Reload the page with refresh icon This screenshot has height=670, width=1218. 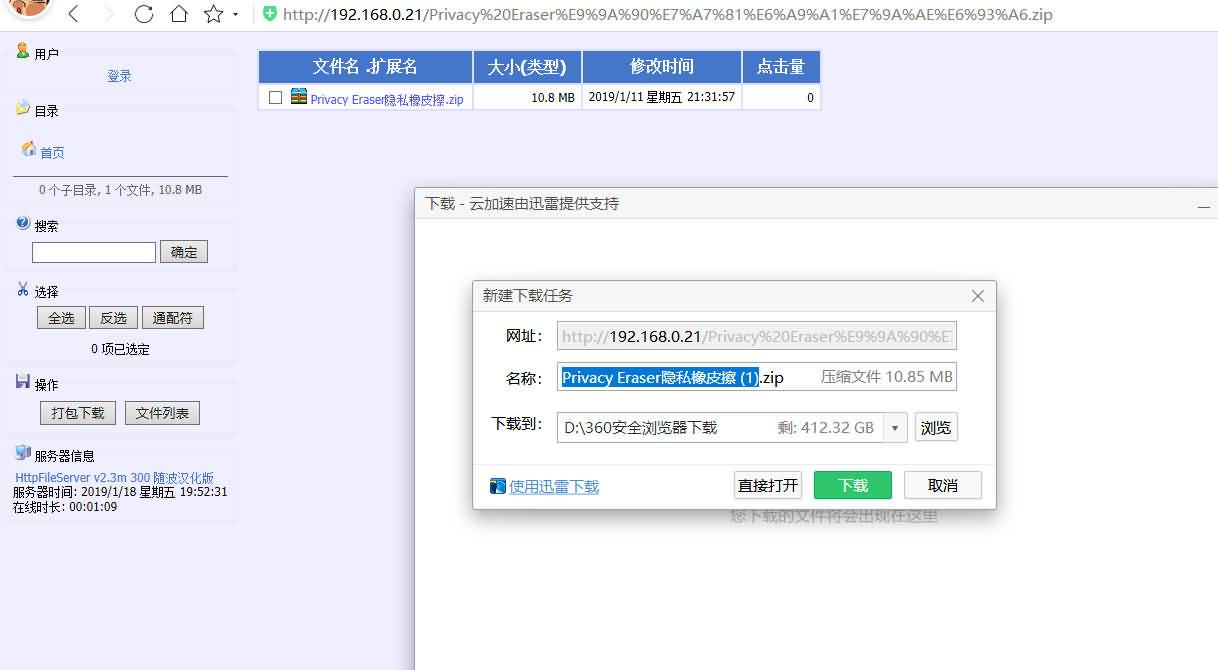144,14
